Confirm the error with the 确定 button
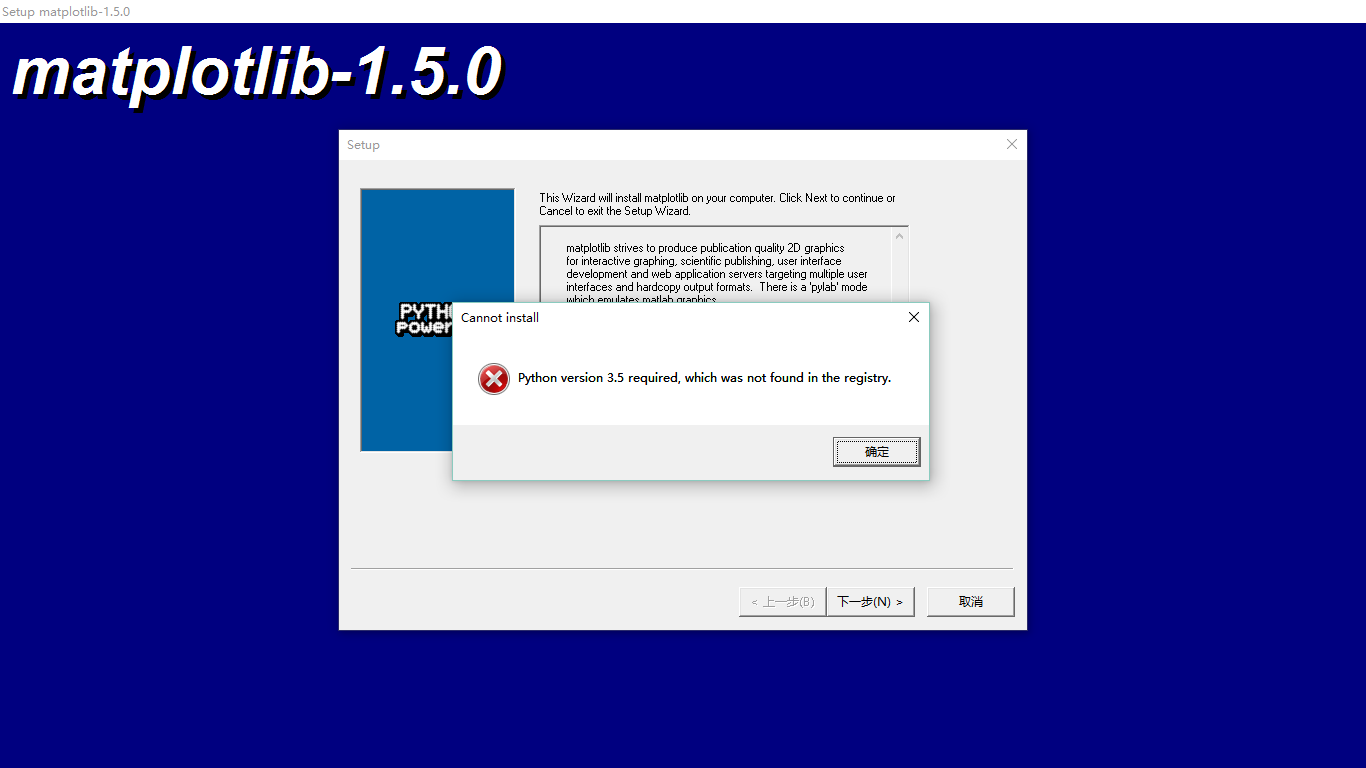The width and height of the screenshot is (1366, 768). 876,452
